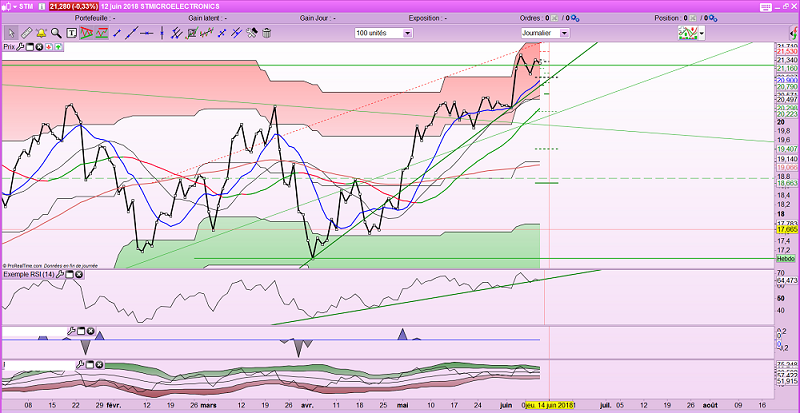Expand the arrow next to chart template icon
The width and height of the screenshot is (800, 413).
[702, 34]
